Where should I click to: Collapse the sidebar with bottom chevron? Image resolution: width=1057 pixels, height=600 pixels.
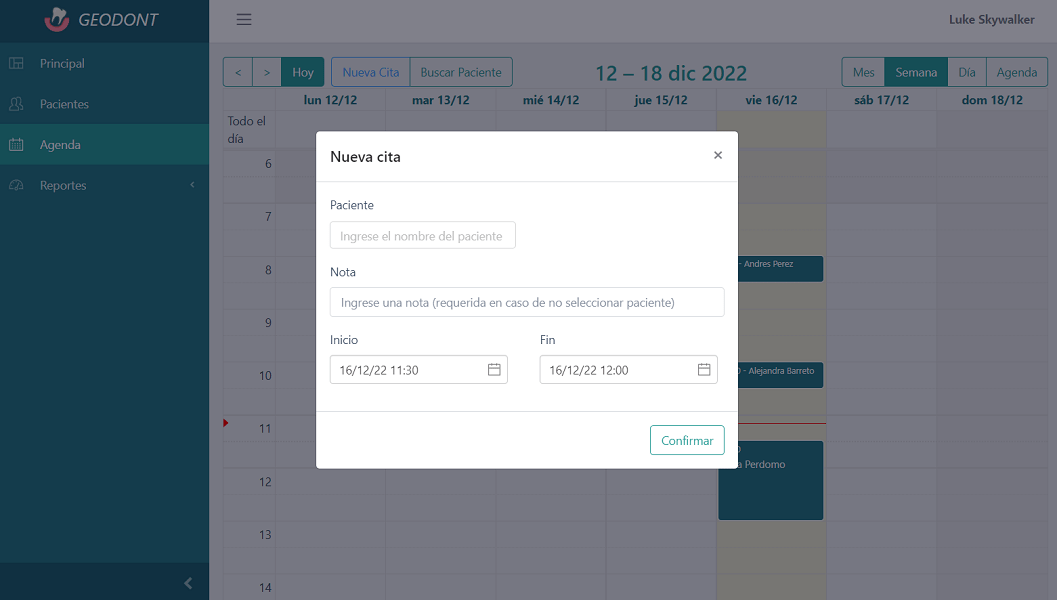[x=188, y=583]
